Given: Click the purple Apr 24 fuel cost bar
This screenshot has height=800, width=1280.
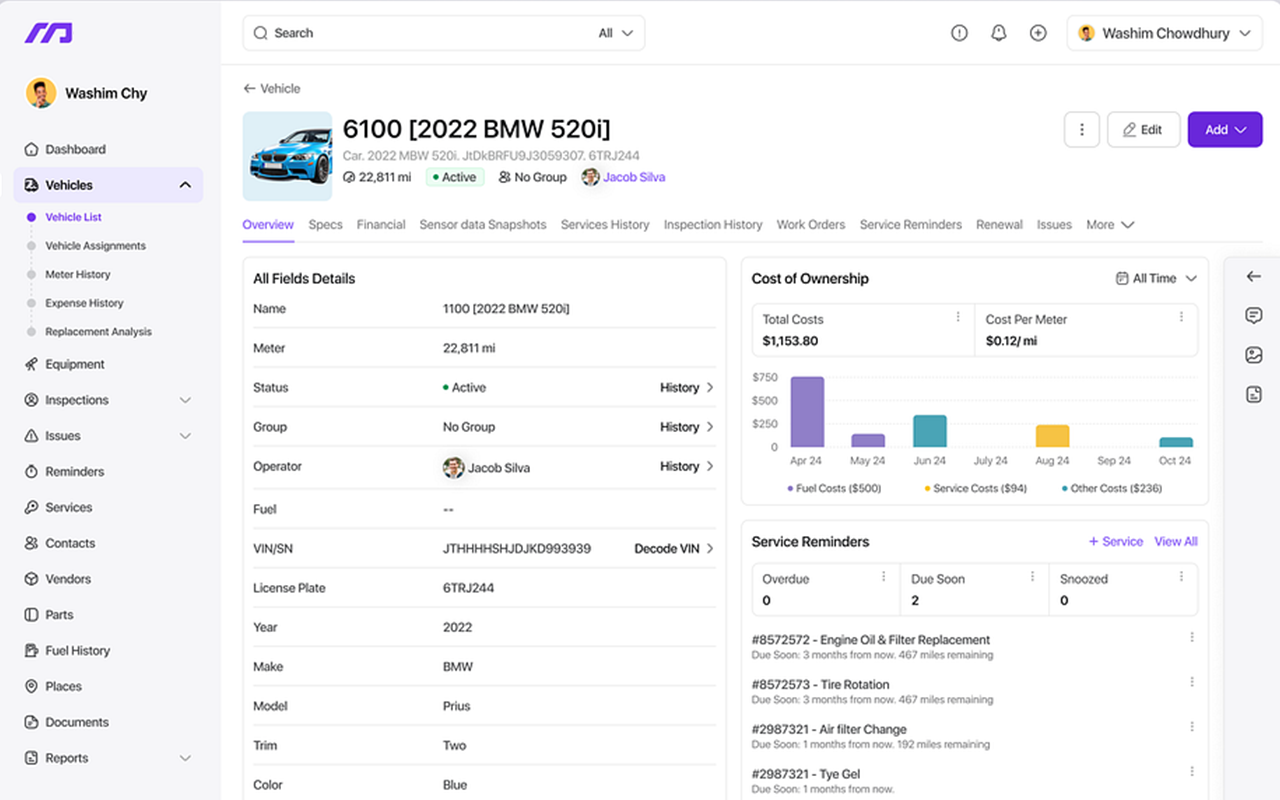Looking at the screenshot, I should click(x=807, y=412).
